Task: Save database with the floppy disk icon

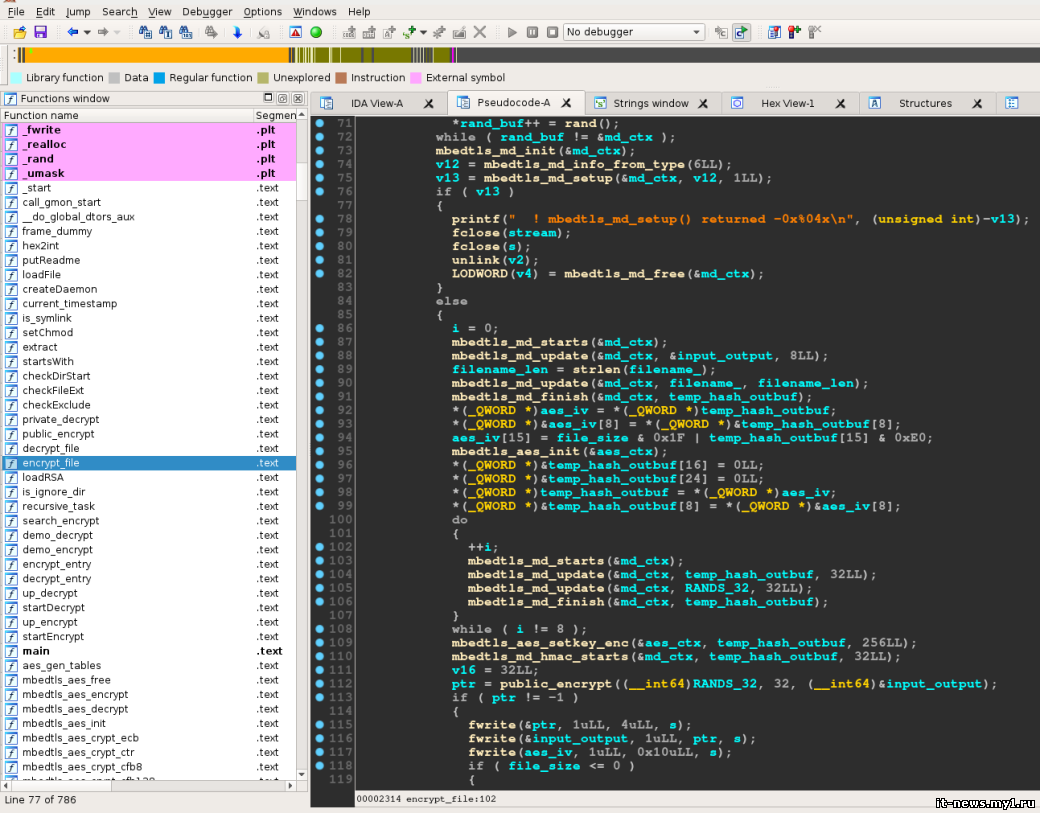Action: (41, 32)
